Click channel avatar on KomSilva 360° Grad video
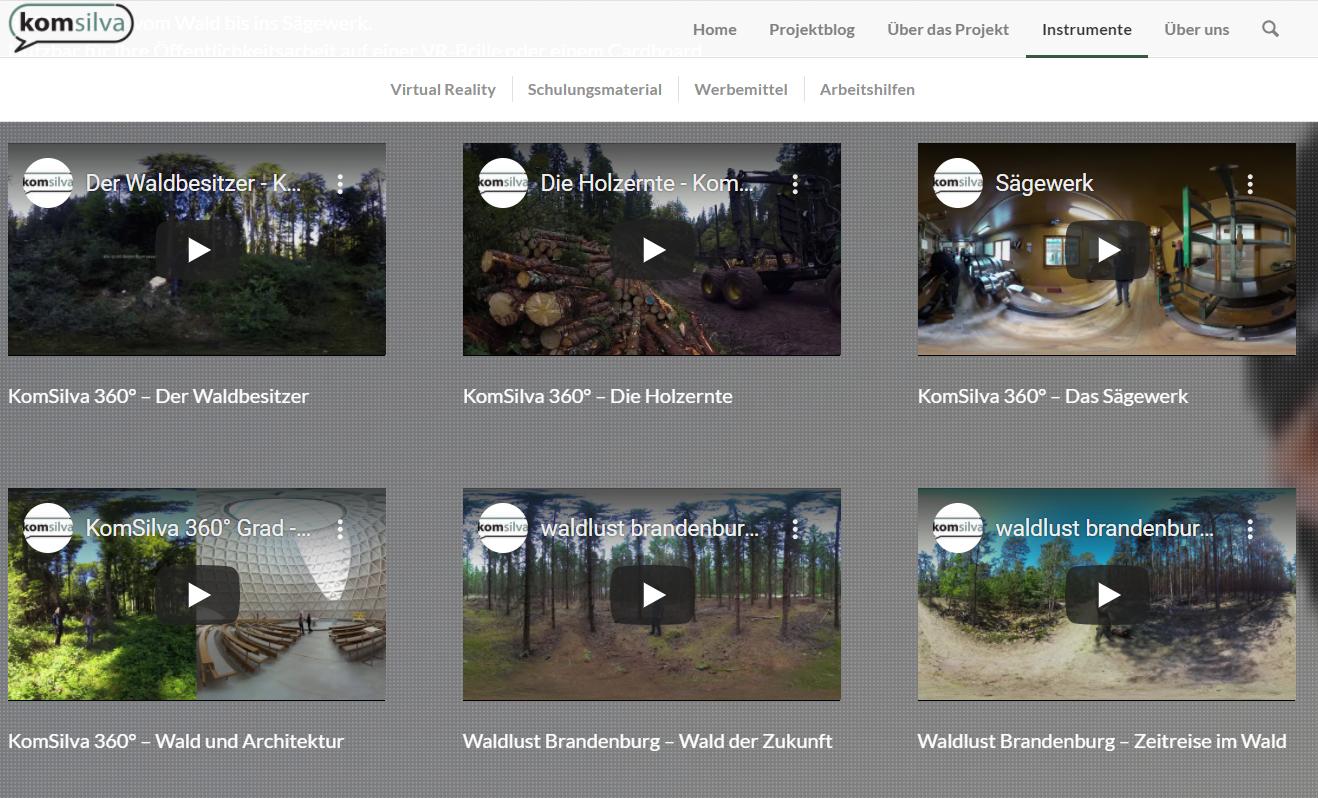Image resolution: width=1318 pixels, height=798 pixels. (48, 528)
